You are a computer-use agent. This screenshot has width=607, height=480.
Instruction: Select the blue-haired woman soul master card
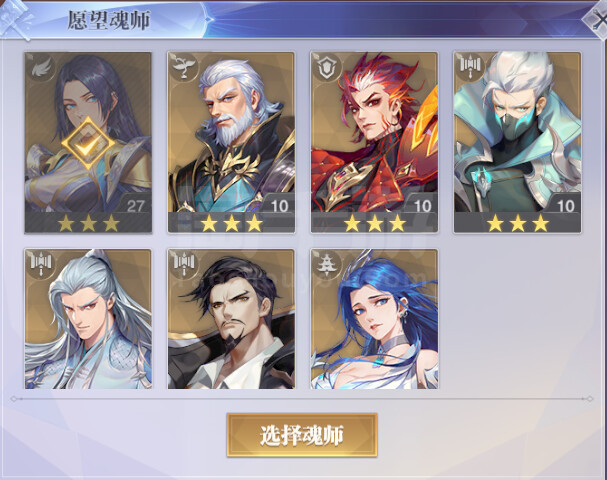tap(374, 319)
